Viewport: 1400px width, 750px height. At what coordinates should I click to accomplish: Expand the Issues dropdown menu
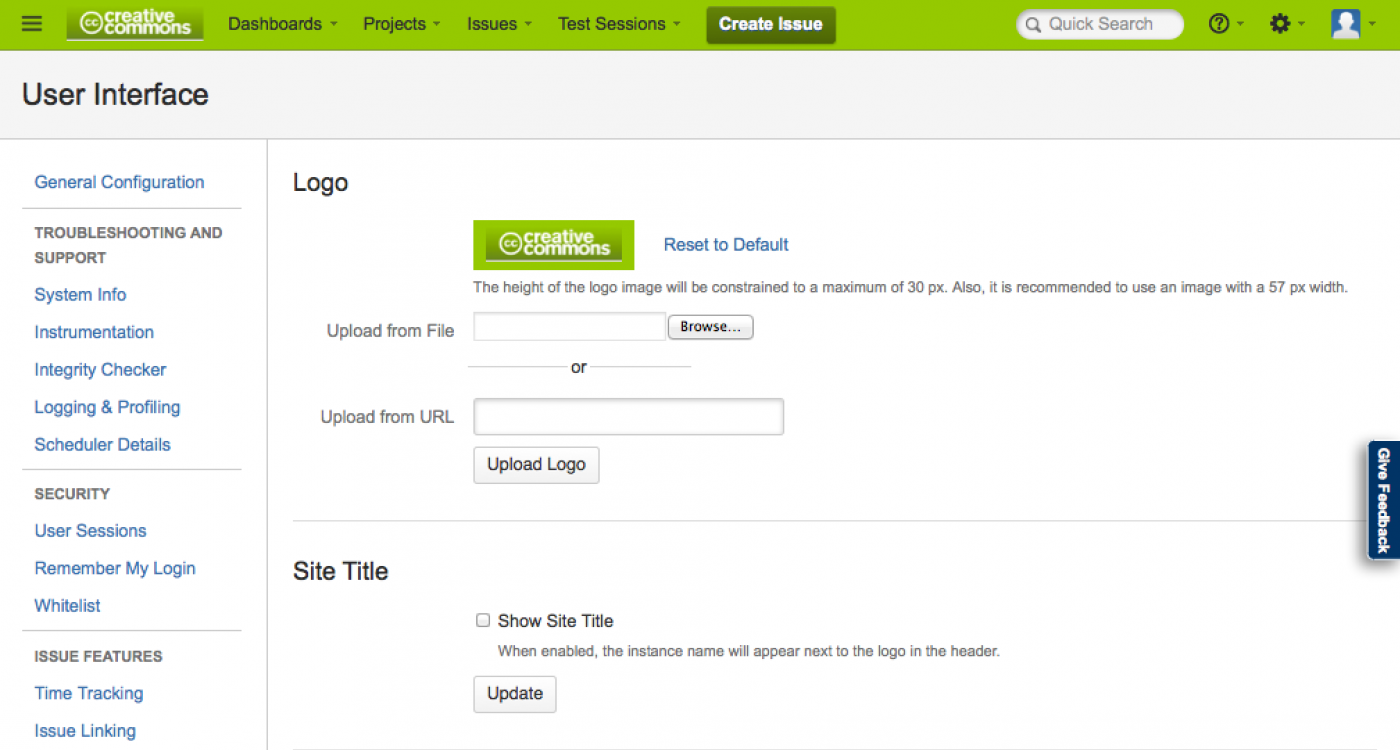(x=498, y=24)
